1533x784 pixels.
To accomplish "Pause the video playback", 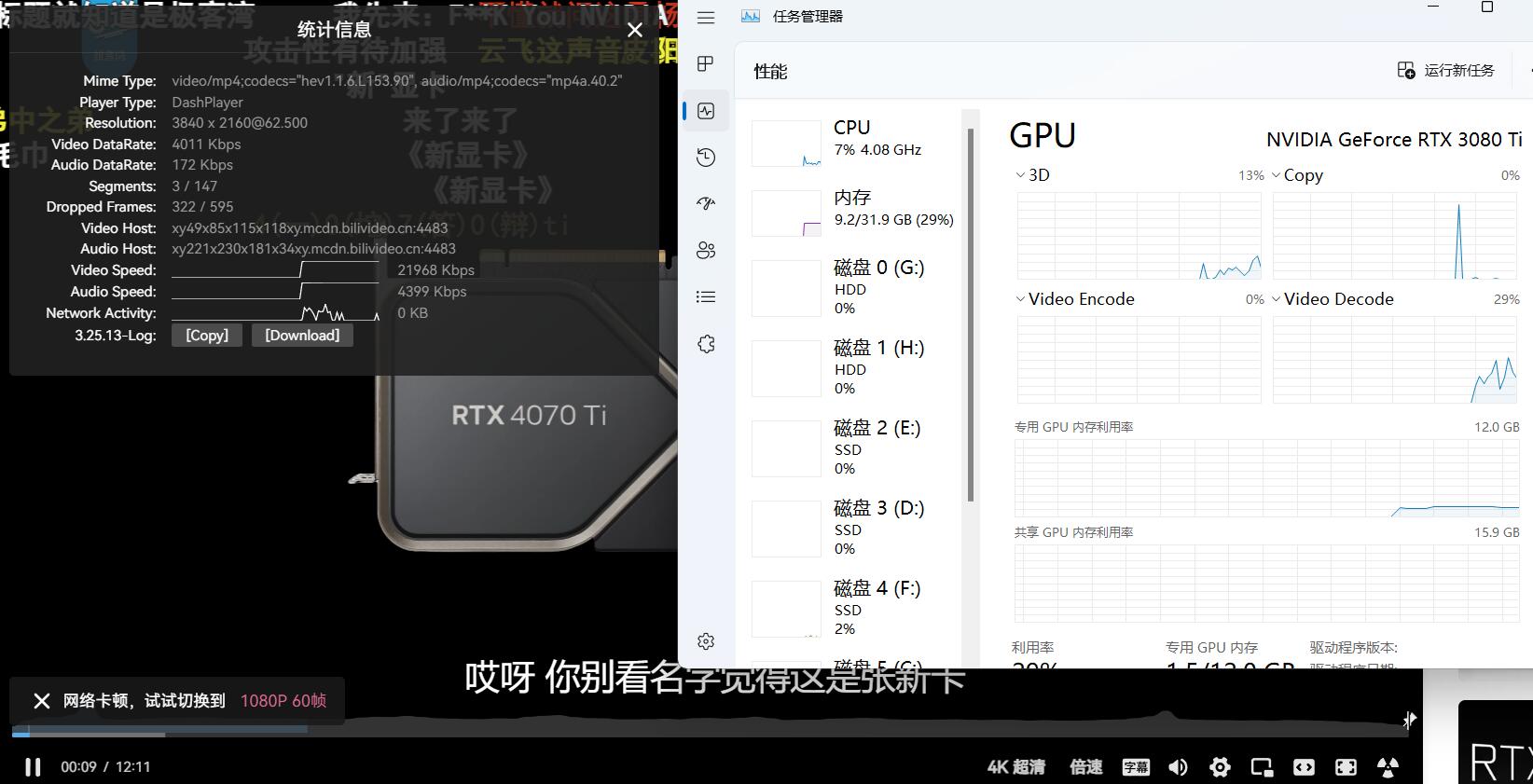I will 33,767.
